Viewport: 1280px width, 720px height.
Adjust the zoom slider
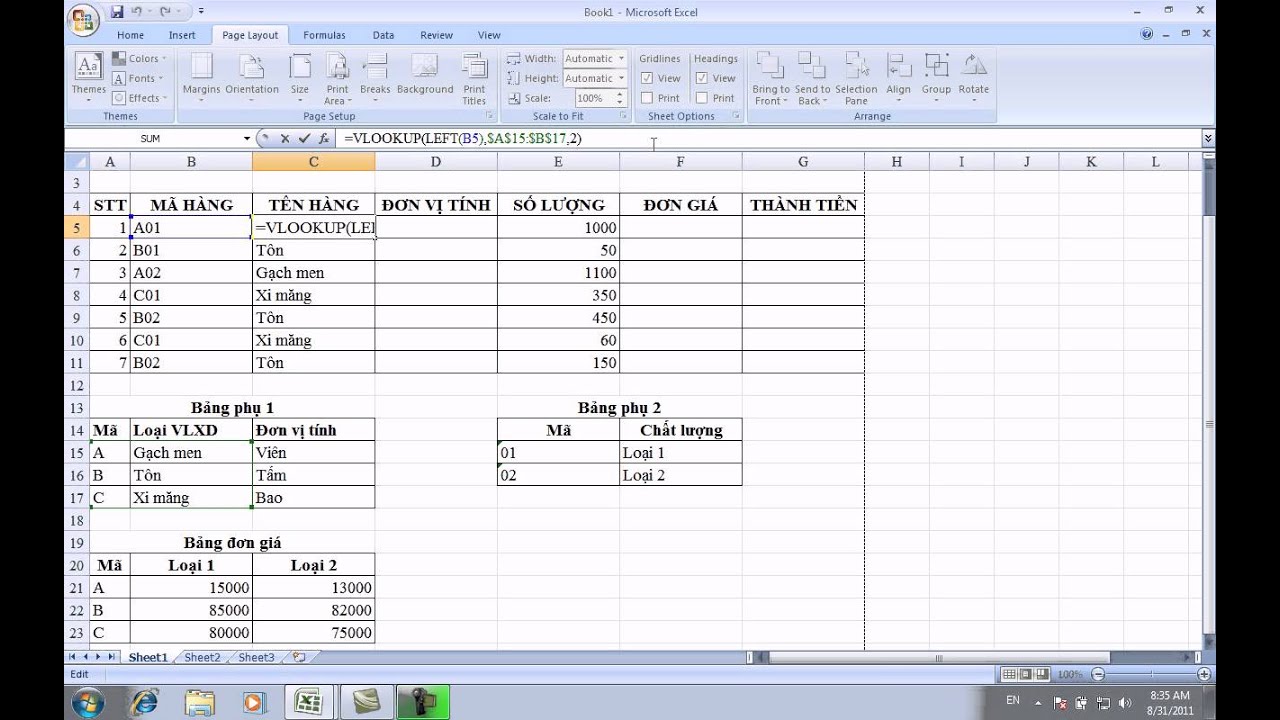click(1152, 675)
